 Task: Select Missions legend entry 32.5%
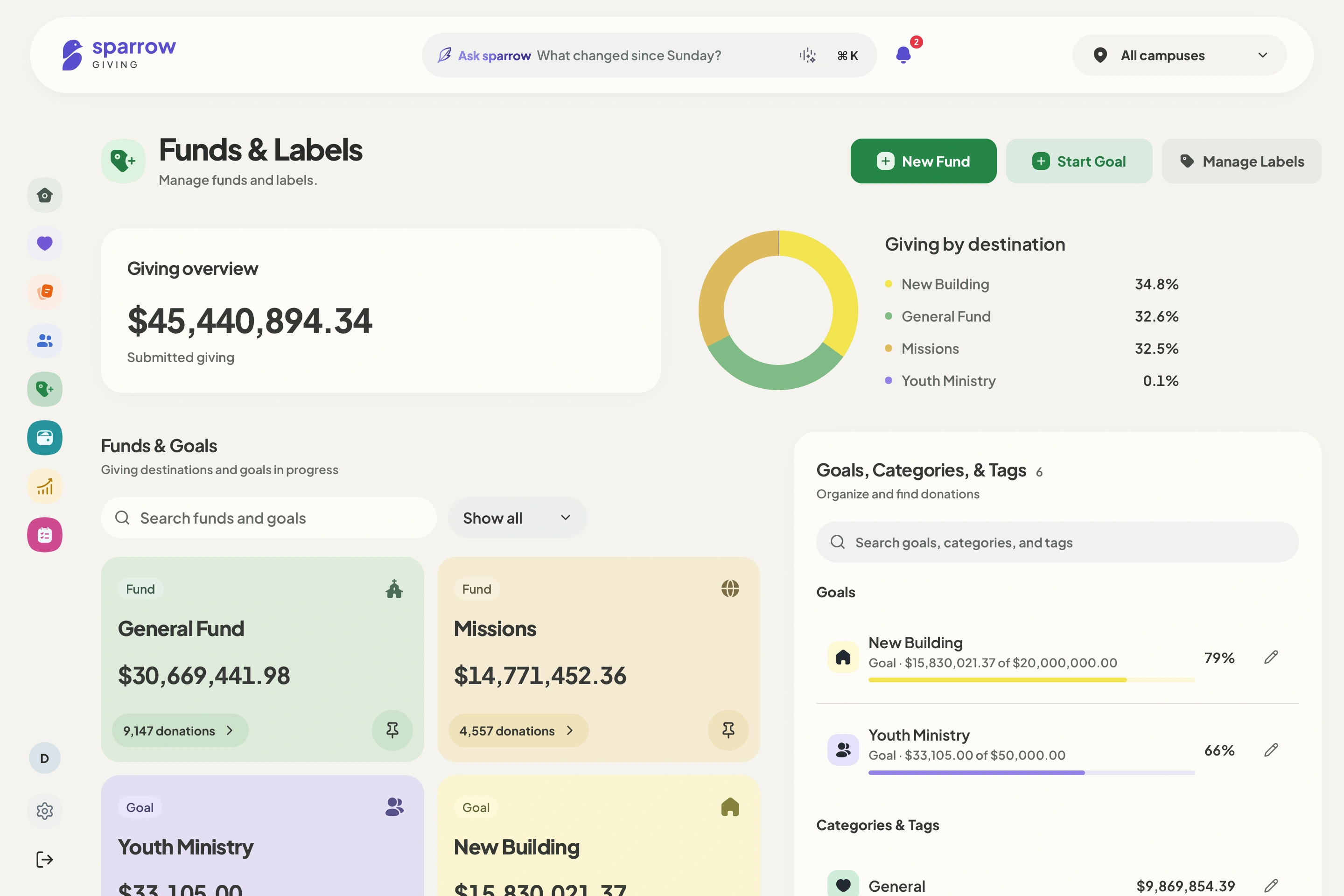pyautogui.click(x=1031, y=349)
